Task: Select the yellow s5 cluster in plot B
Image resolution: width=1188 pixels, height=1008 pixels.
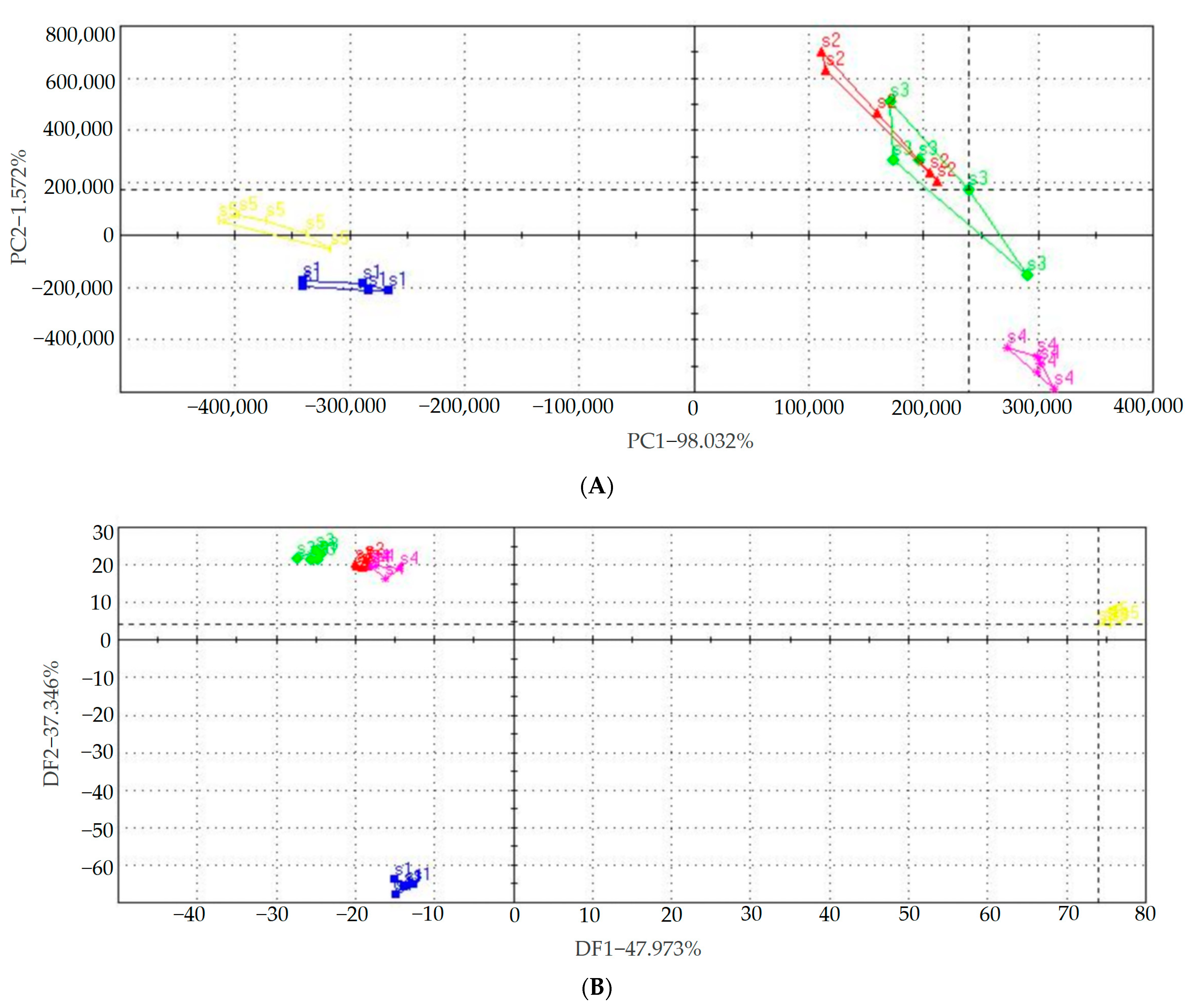Action: pyautogui.click(x=1114, y=615)
